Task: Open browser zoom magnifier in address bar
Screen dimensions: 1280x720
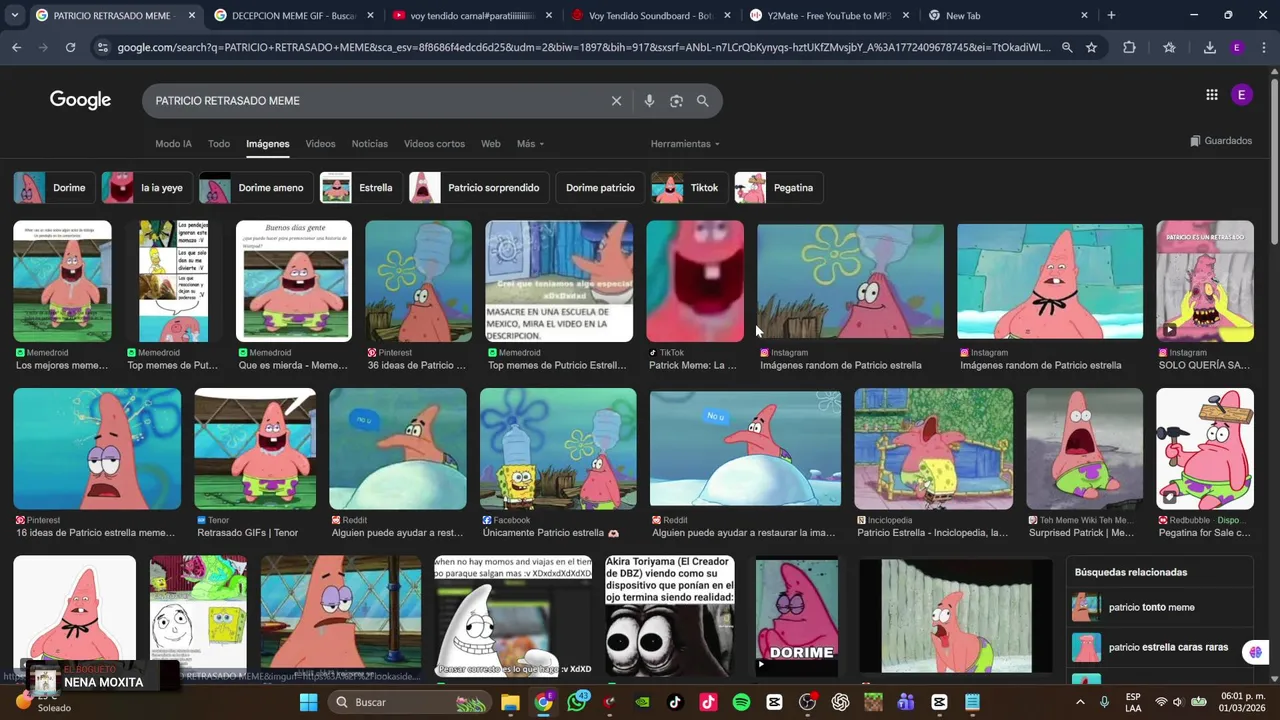Action: click(x=1067, y=48)
